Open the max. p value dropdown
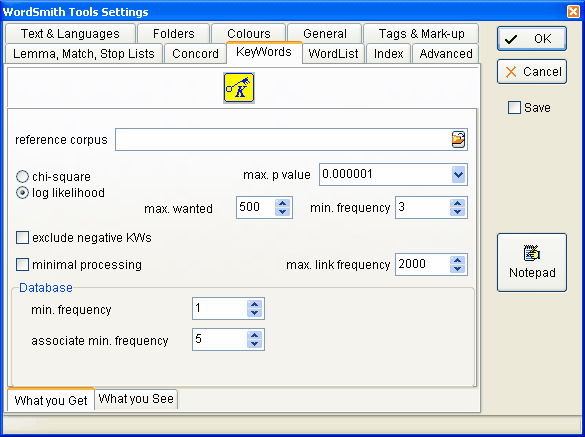This screenshot has height=437, width=585. click(458, 174)
